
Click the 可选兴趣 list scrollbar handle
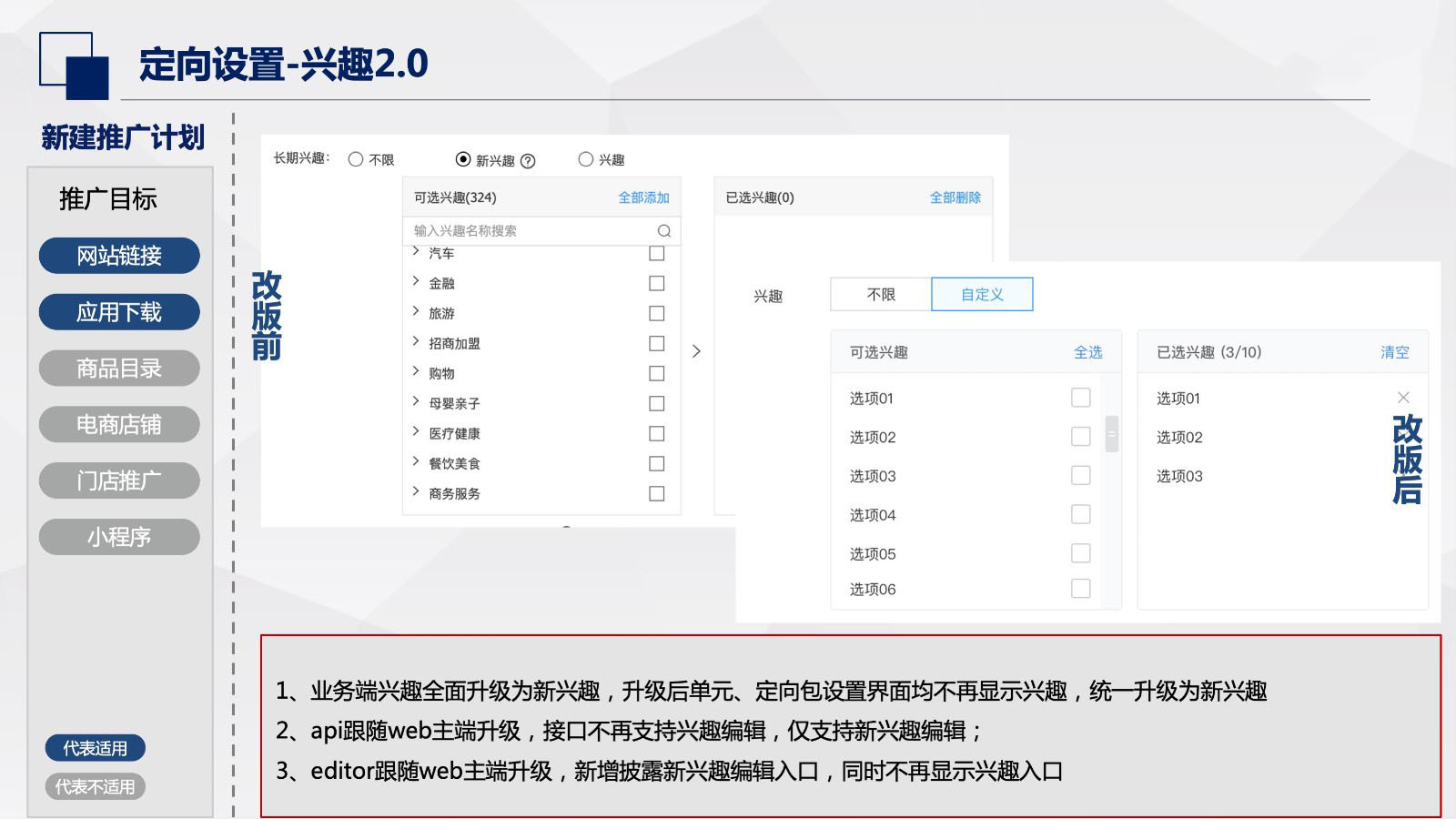click(1111, 434)
